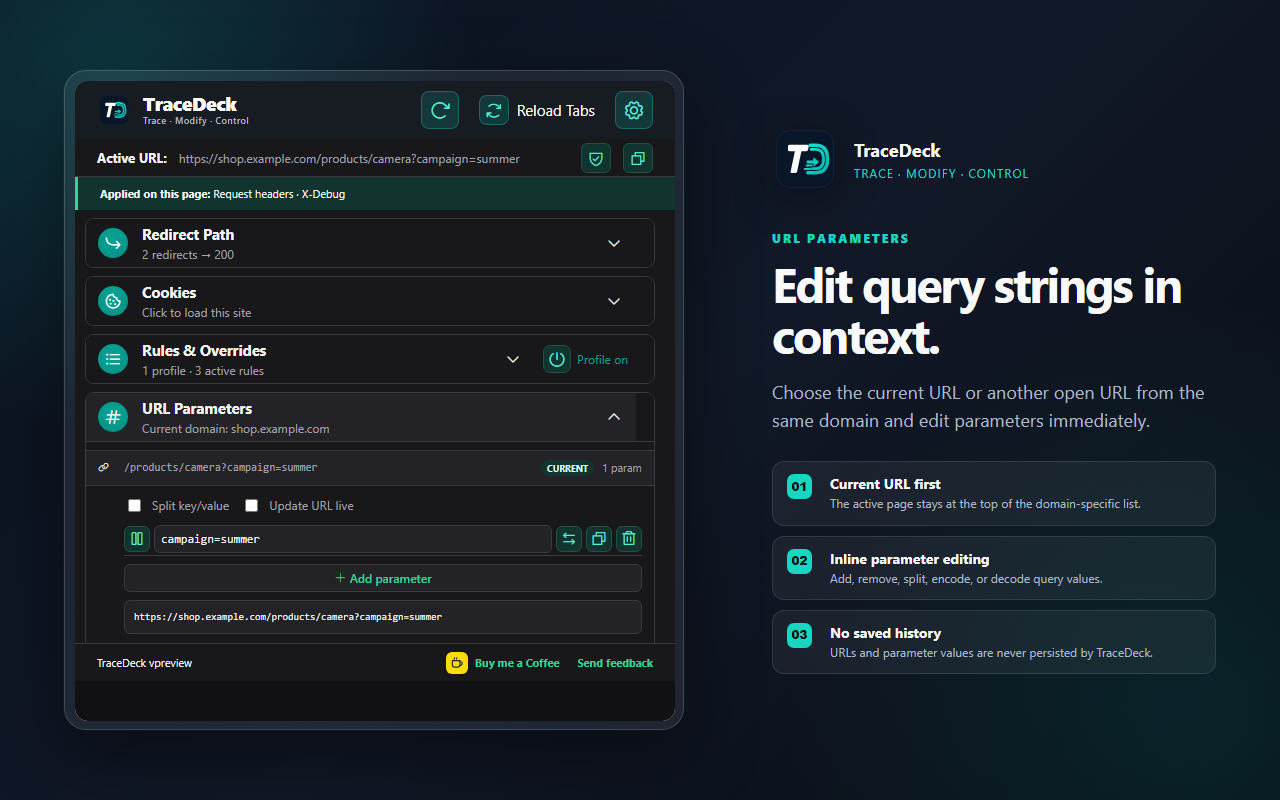Expand the Redirect Path section chevron

point(614,243)
